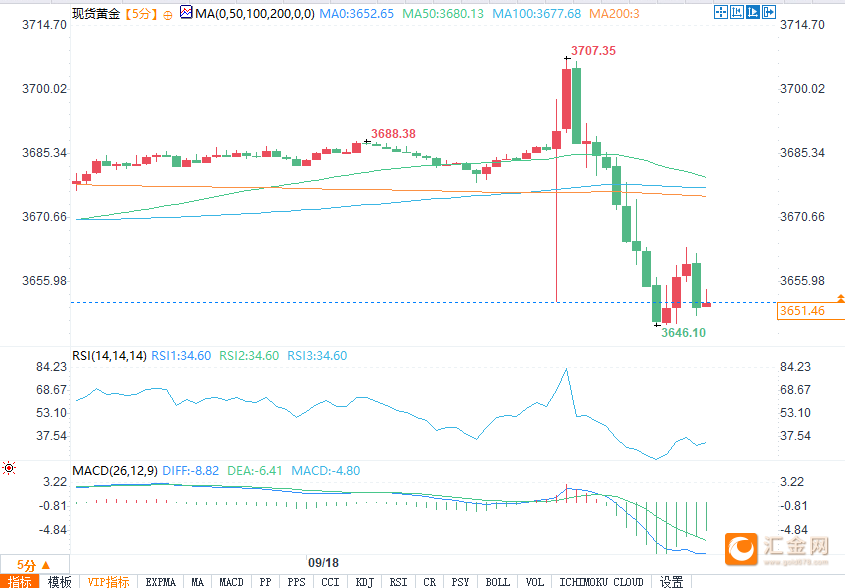Select the CCI indicator tab
Screen dimensions: 845x588
pos(330,582)
